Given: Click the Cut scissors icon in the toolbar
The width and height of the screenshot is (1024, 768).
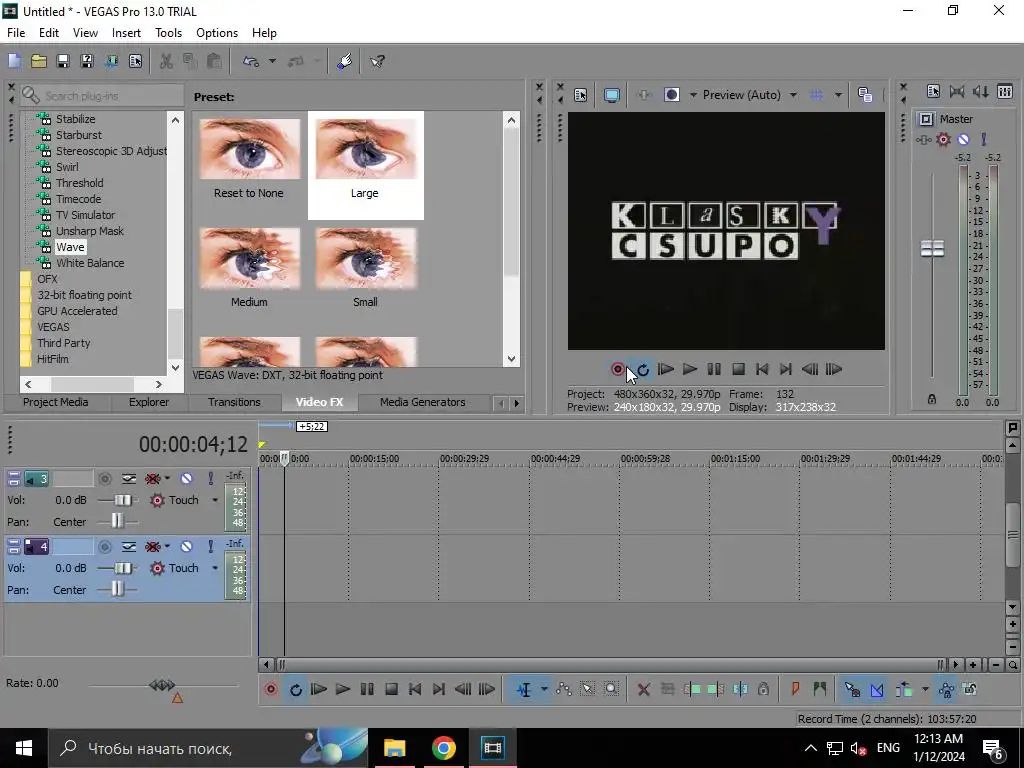Looking at the screenshot, I should click(166, 61).
